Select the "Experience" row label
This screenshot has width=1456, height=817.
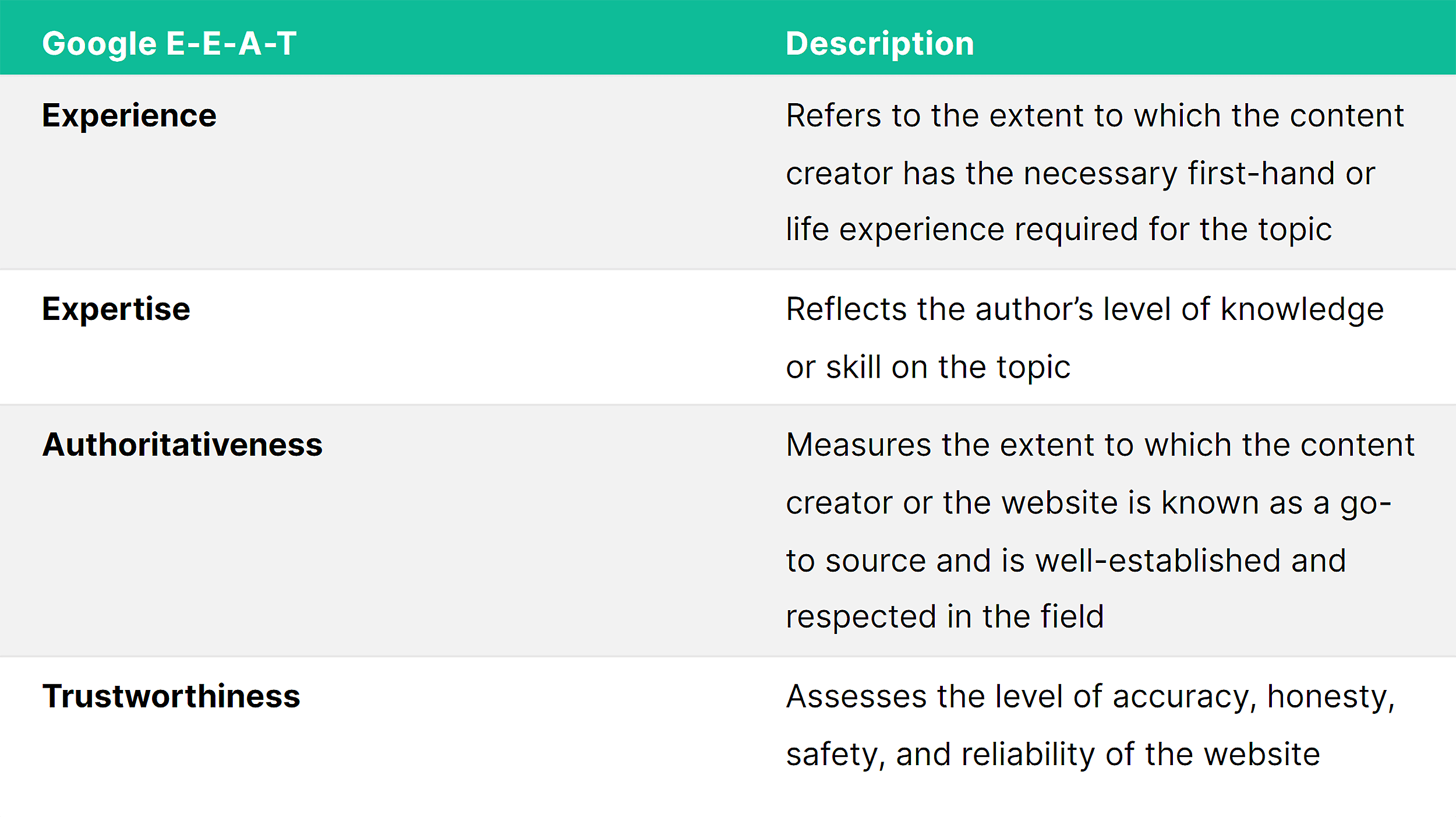point(129,115)
